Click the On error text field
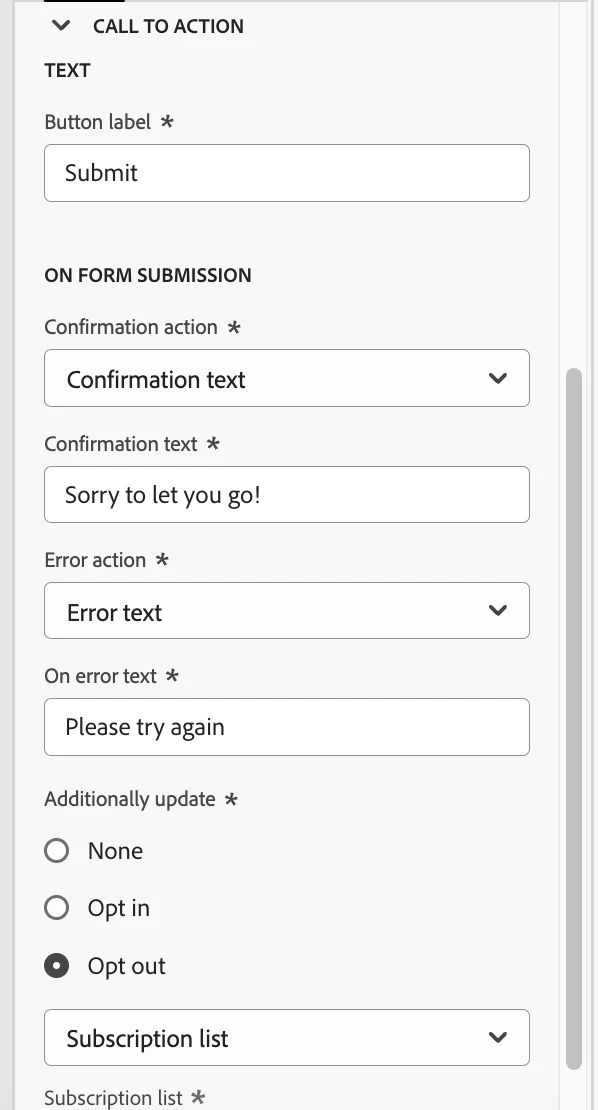This screenshot has height=1110, width=598. click(x=287, y=727)
